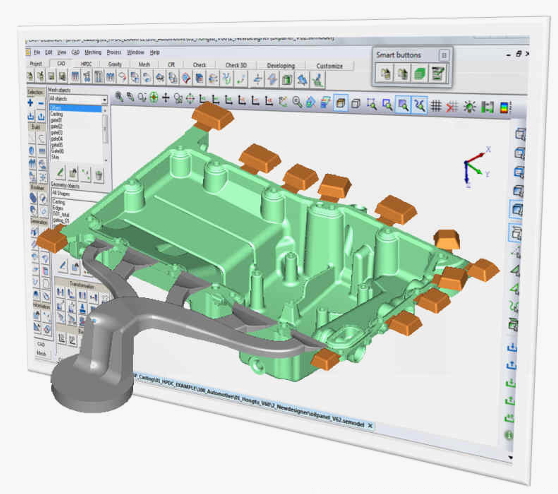Click the pan cross-arrows view icon
558x494 pixels.
tap(166, 97)
